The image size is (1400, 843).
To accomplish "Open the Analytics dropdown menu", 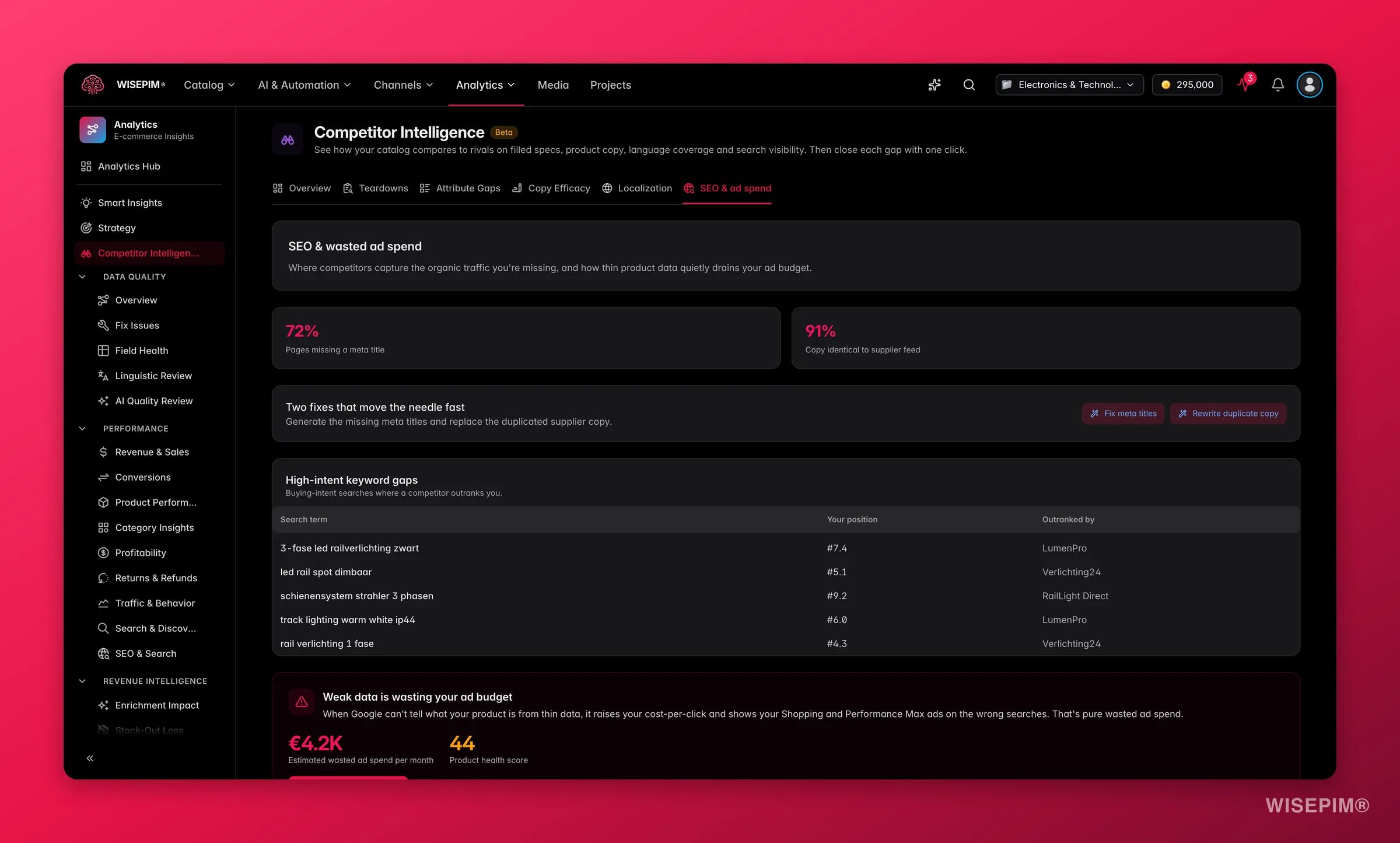I will (x=486, y=85).
